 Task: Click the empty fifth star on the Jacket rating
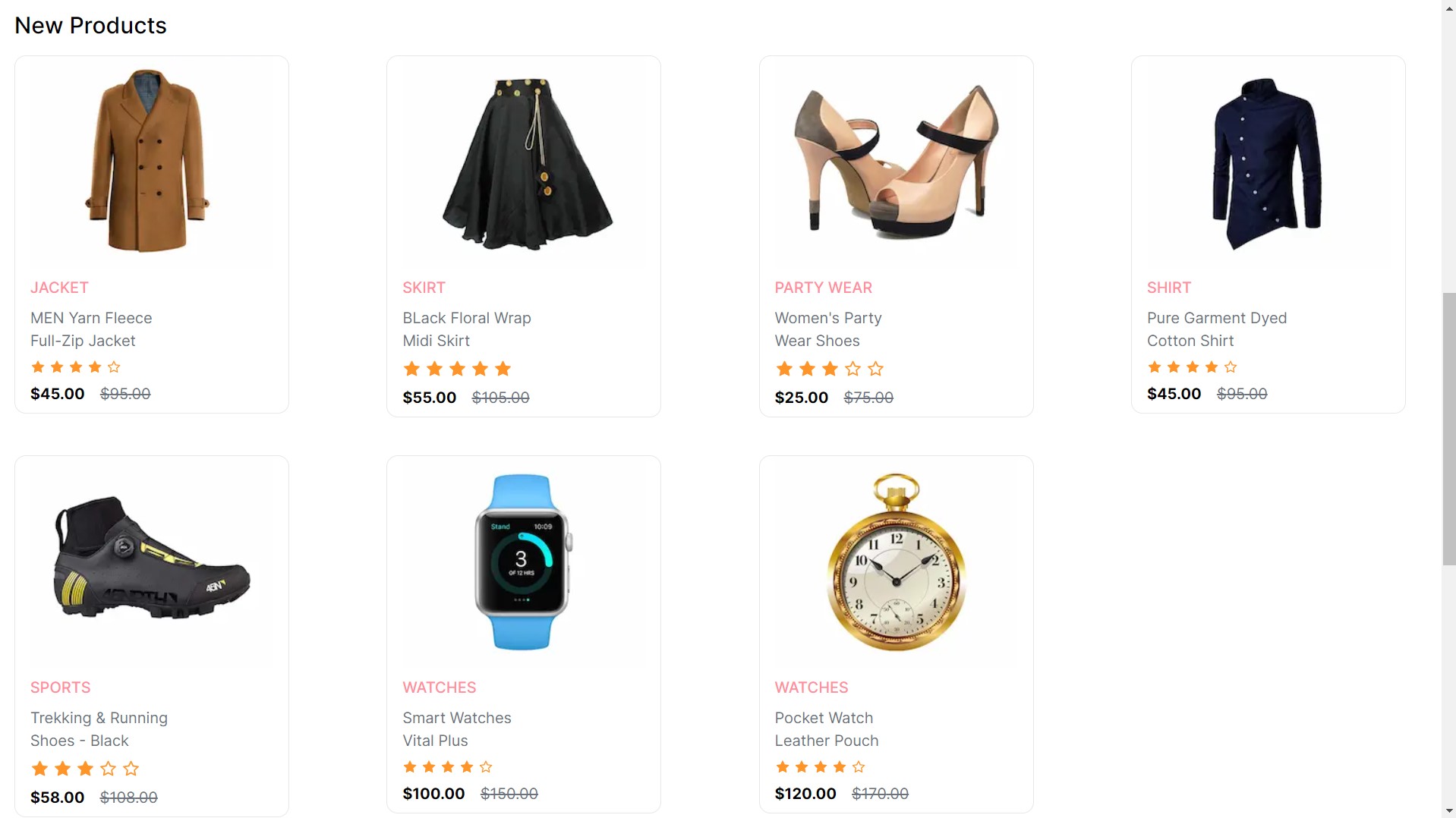point(114,367)
